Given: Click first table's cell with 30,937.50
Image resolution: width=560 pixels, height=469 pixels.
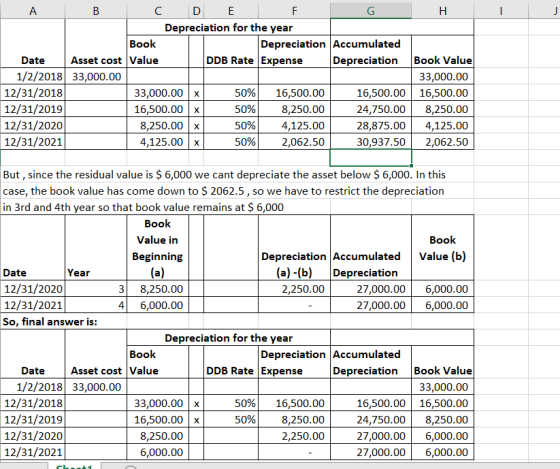Looking at the screenshot, I should (371, 142).
